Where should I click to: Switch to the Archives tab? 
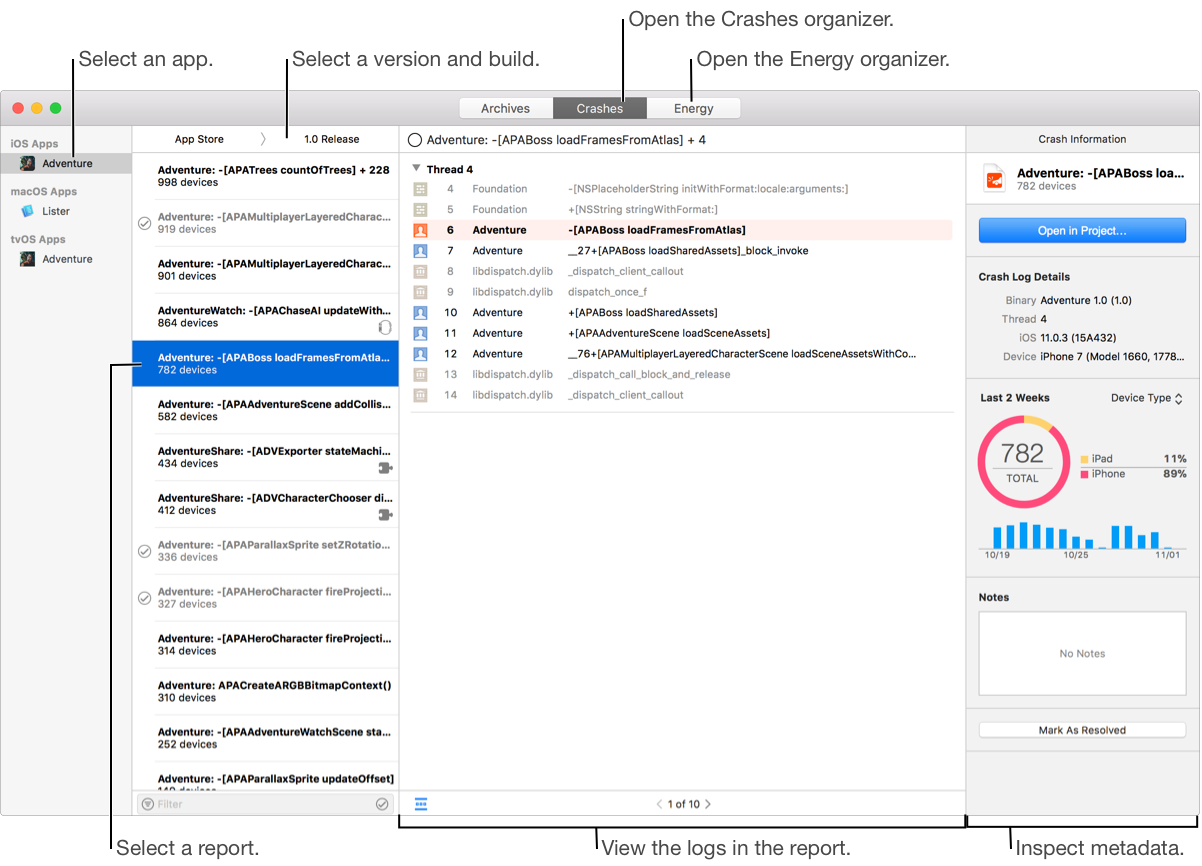coord(505,108)
